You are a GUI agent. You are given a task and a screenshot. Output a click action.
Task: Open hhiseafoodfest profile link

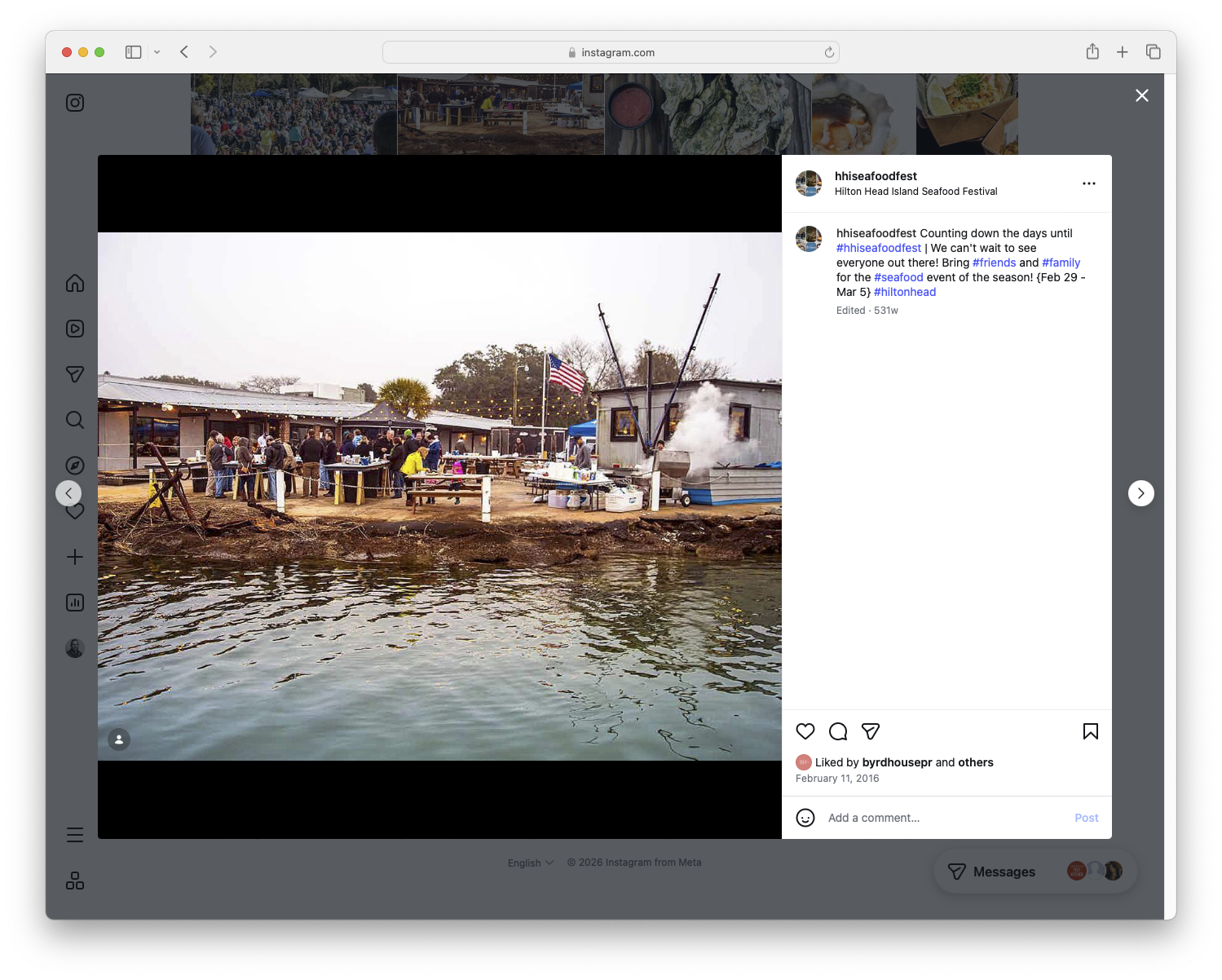[x=876, y=176]
